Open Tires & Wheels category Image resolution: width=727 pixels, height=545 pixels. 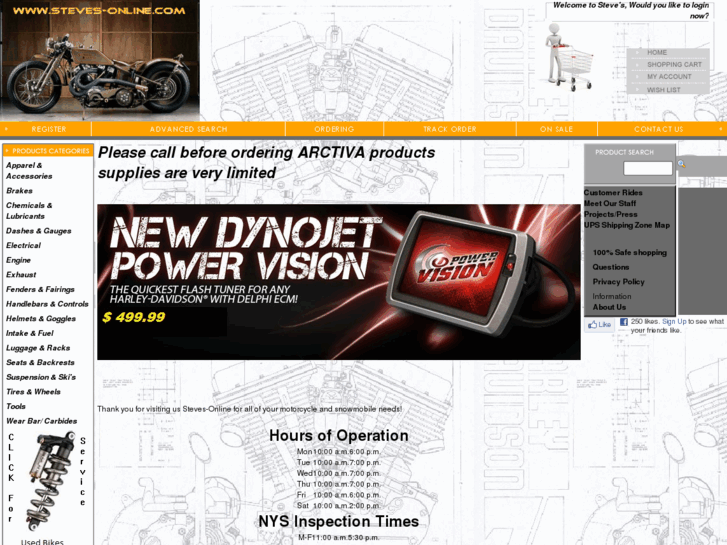pos(33,391)
